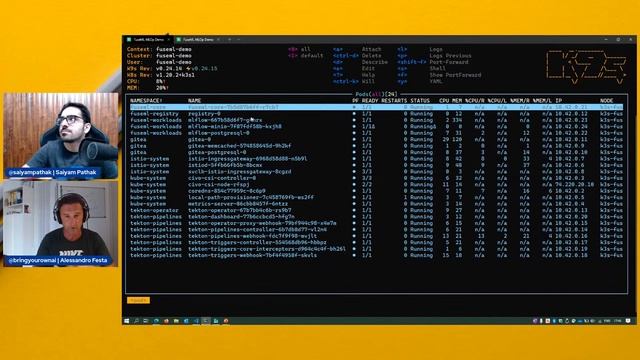Click the RESTARTS column header

coord(394,100)
